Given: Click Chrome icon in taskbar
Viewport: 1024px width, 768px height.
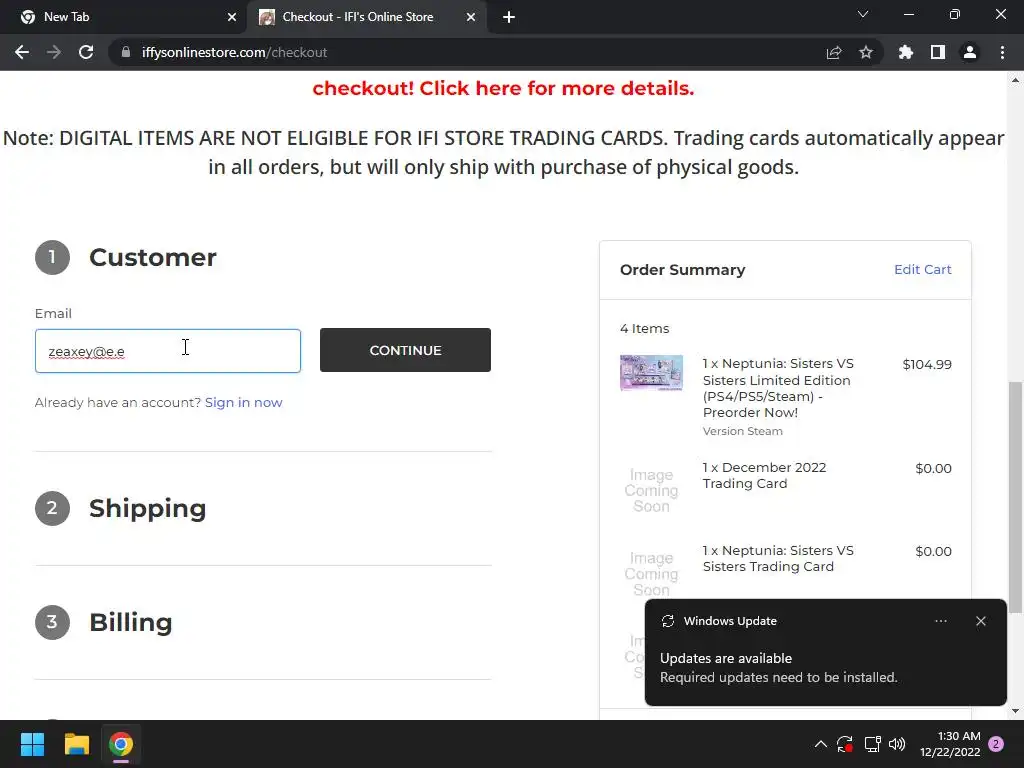Looking at the screenshot, I should pos(121,744).
